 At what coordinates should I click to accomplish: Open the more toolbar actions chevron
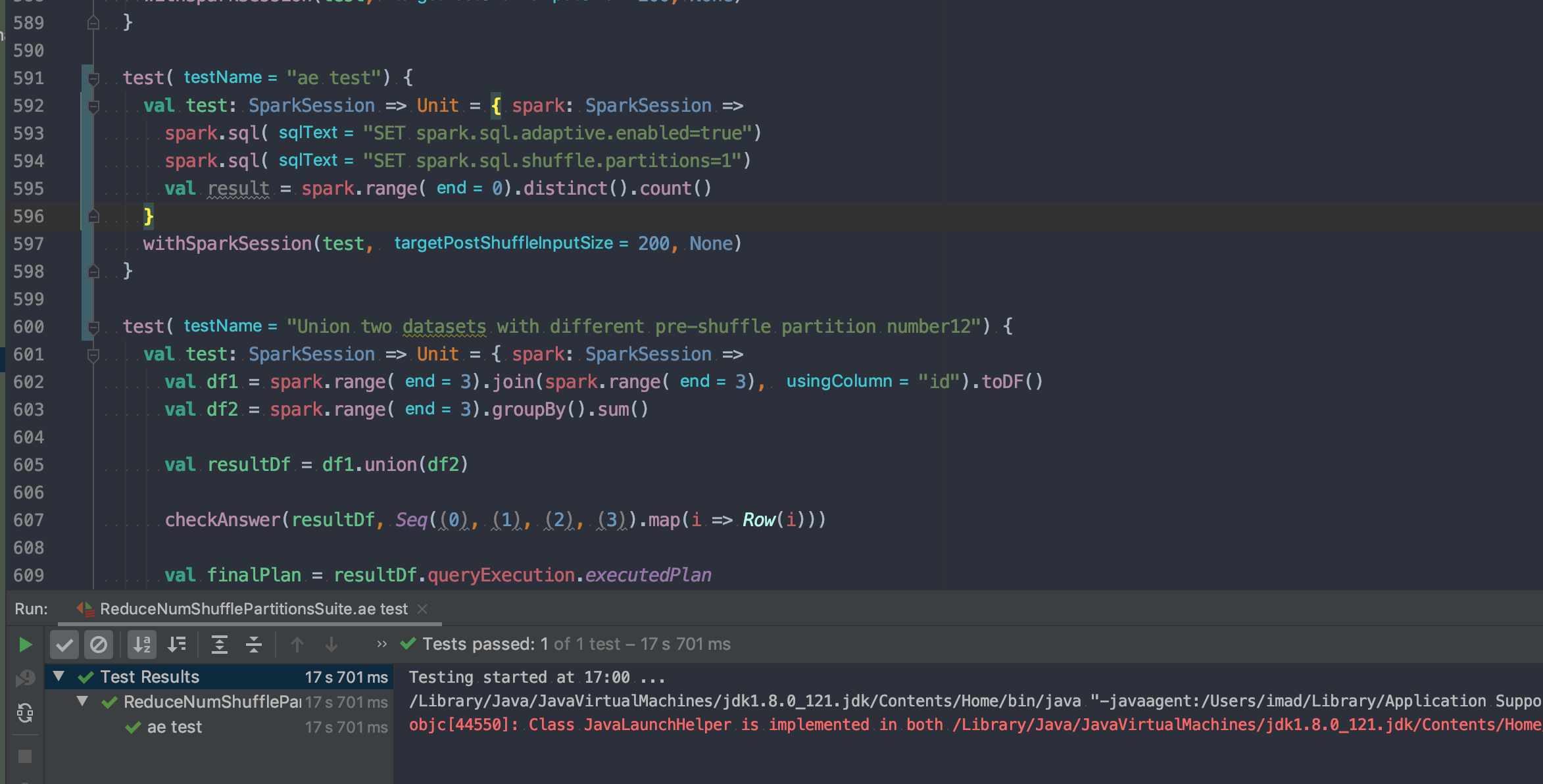click(x=381, y=644)
